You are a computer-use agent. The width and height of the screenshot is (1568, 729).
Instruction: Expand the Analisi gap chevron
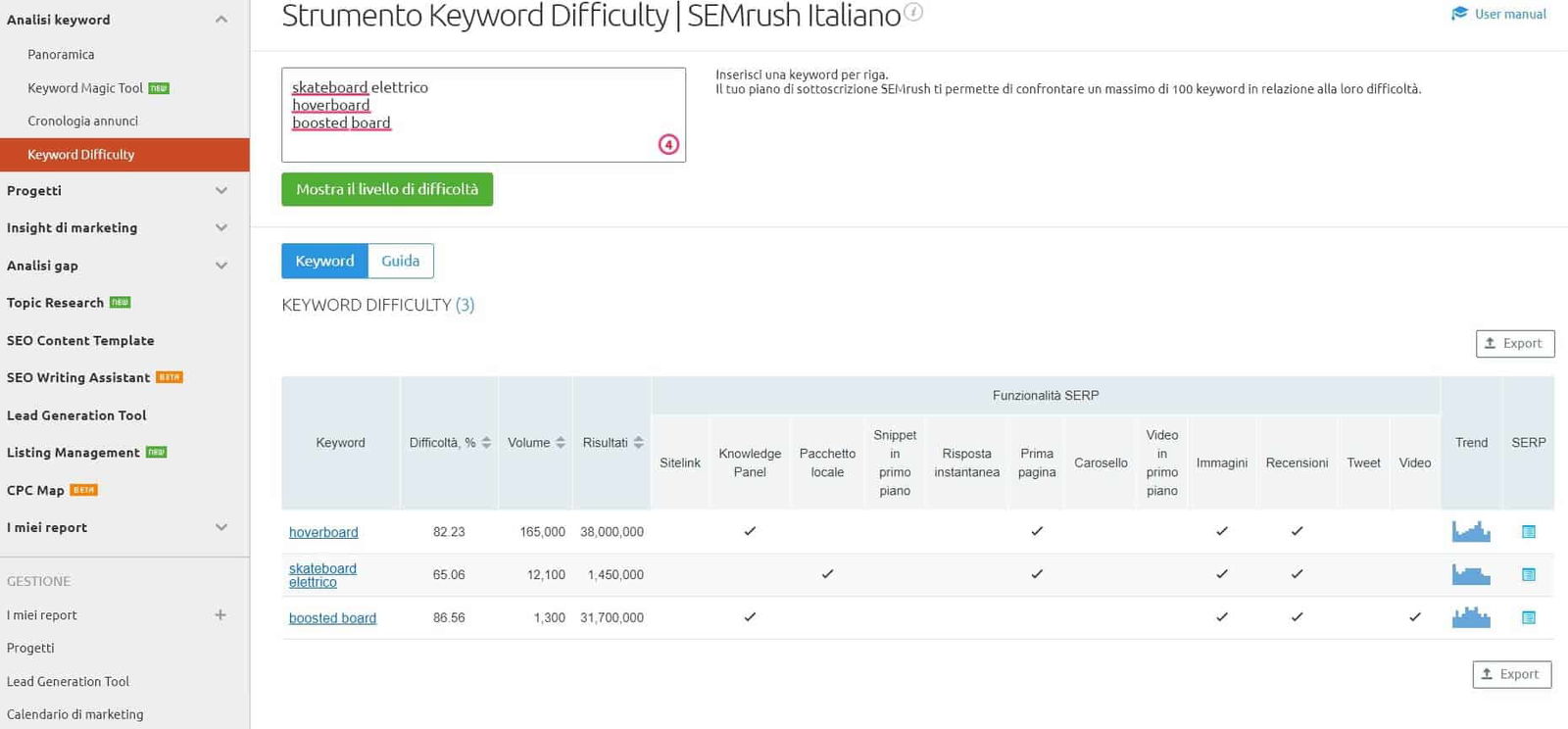click(221, 266)
